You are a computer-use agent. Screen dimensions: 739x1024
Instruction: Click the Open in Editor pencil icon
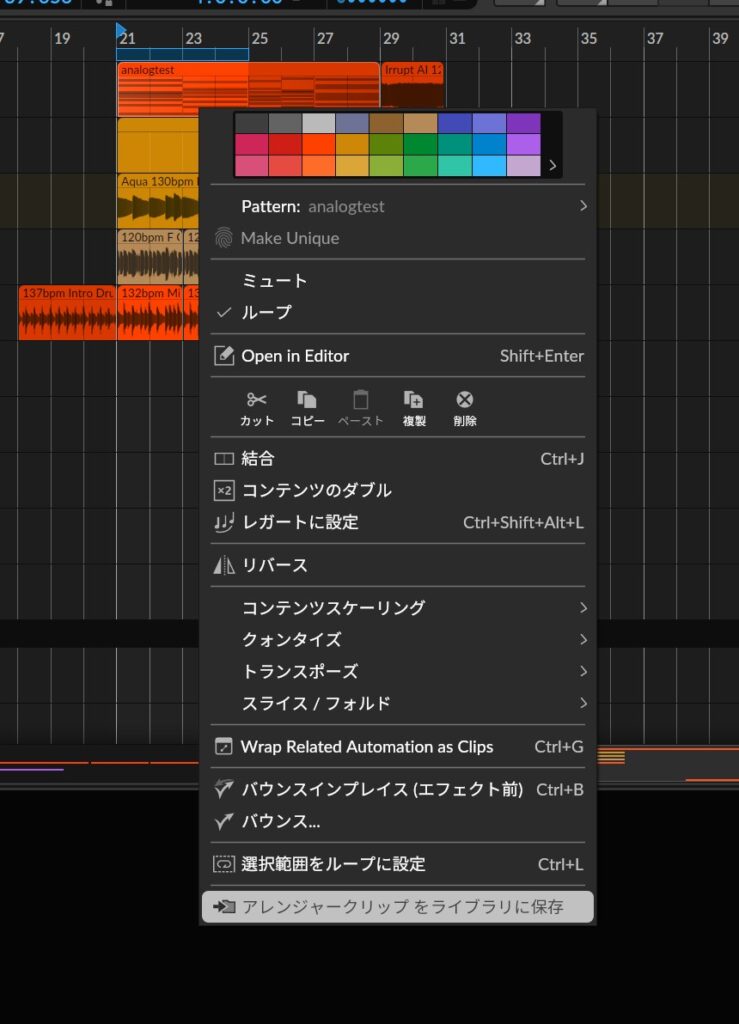tap(224, 356)
